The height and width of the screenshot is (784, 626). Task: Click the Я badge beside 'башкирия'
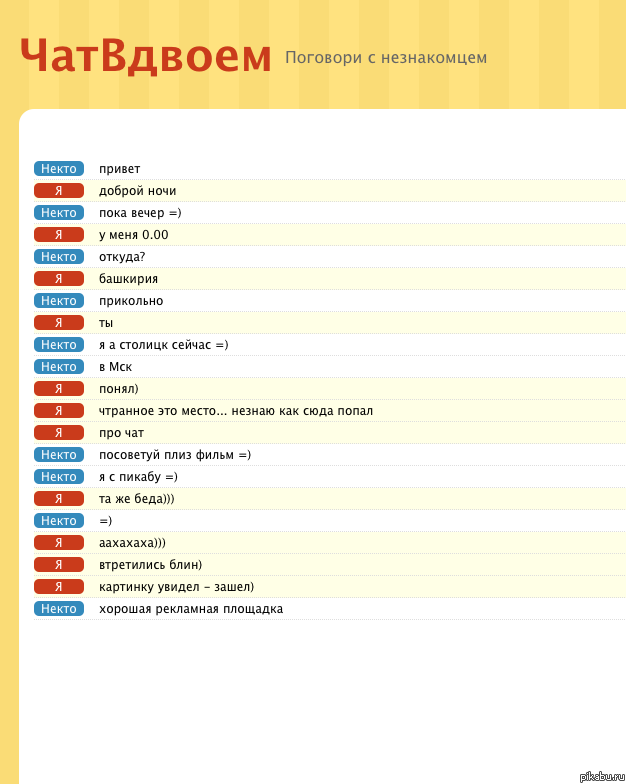click(x=59, y=279)
